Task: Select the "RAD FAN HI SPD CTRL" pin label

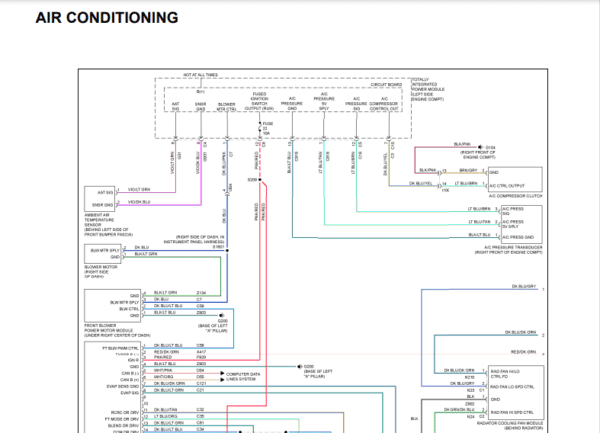Action: (512, 412)
